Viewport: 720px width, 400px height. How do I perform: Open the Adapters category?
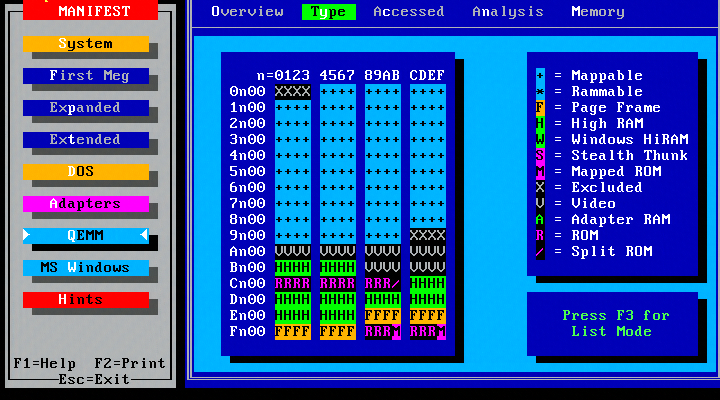click(86, 203)
